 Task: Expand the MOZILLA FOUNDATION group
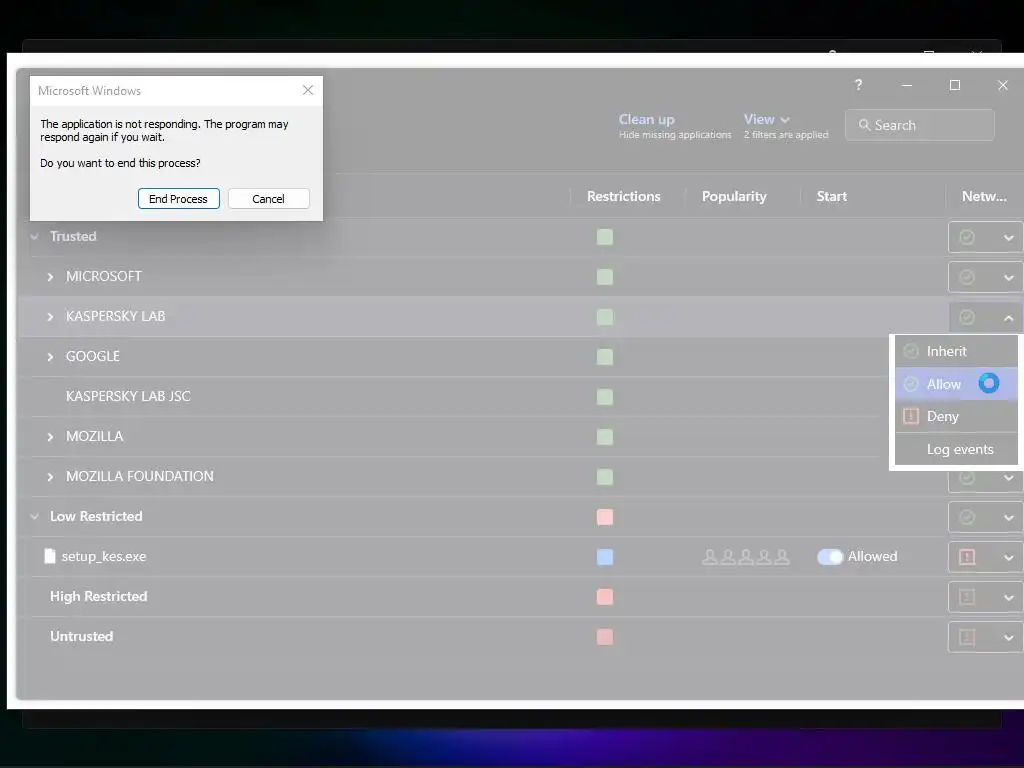coord(50,477)
